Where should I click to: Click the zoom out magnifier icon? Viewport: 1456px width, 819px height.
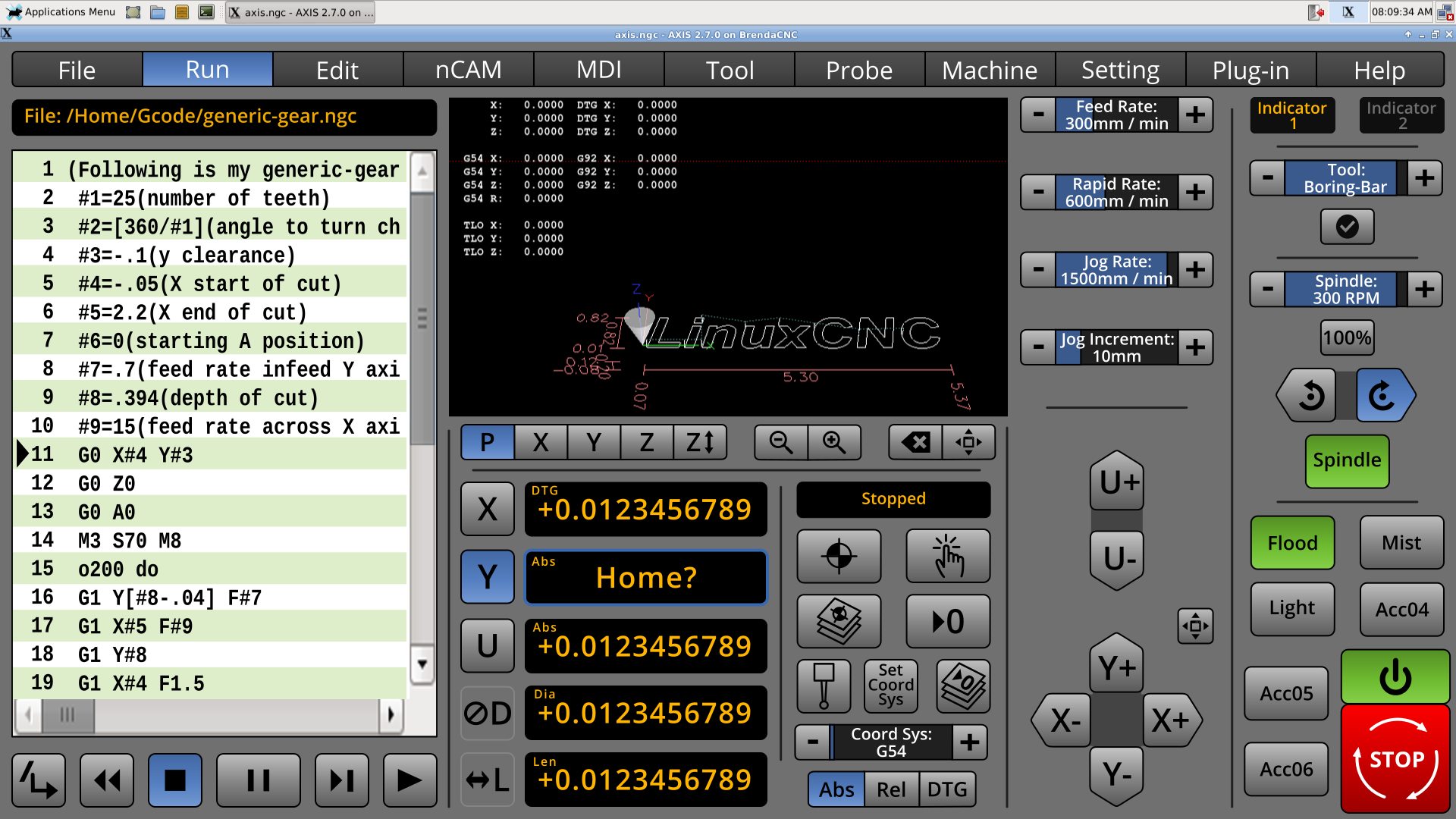[780, 442]
